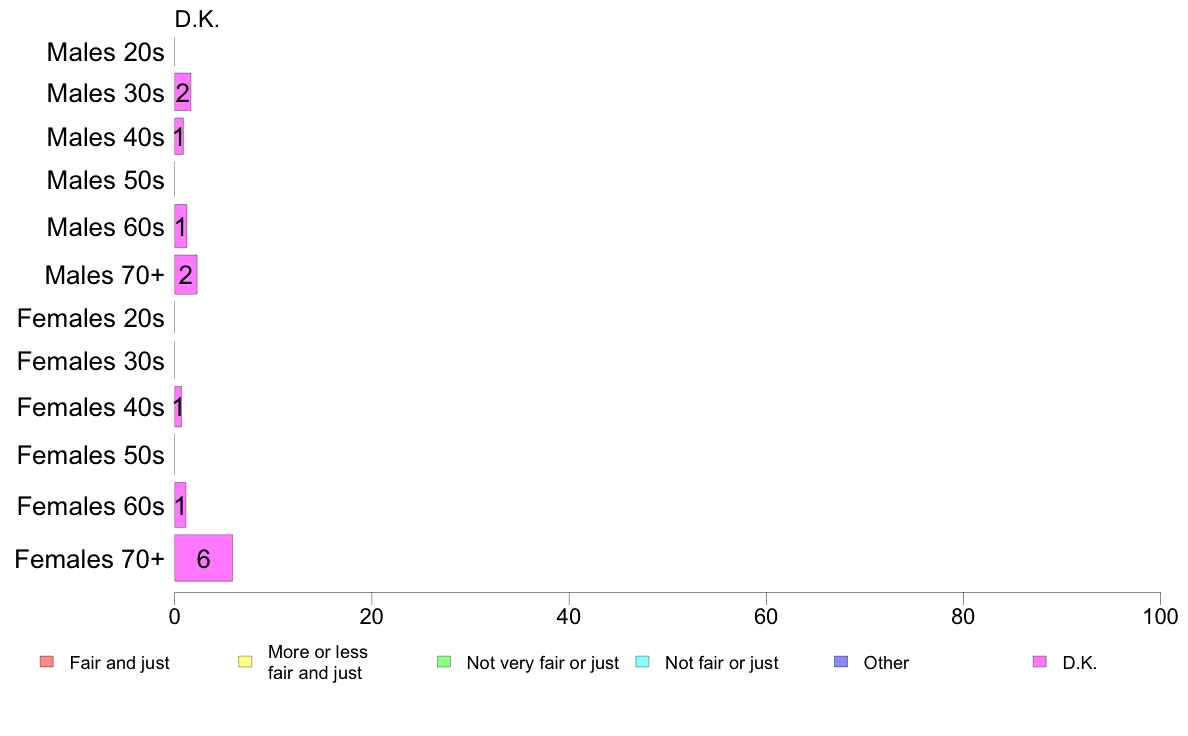
Task: Select the Females 60s bar showing 1
Action: click(x=180, y=505)
